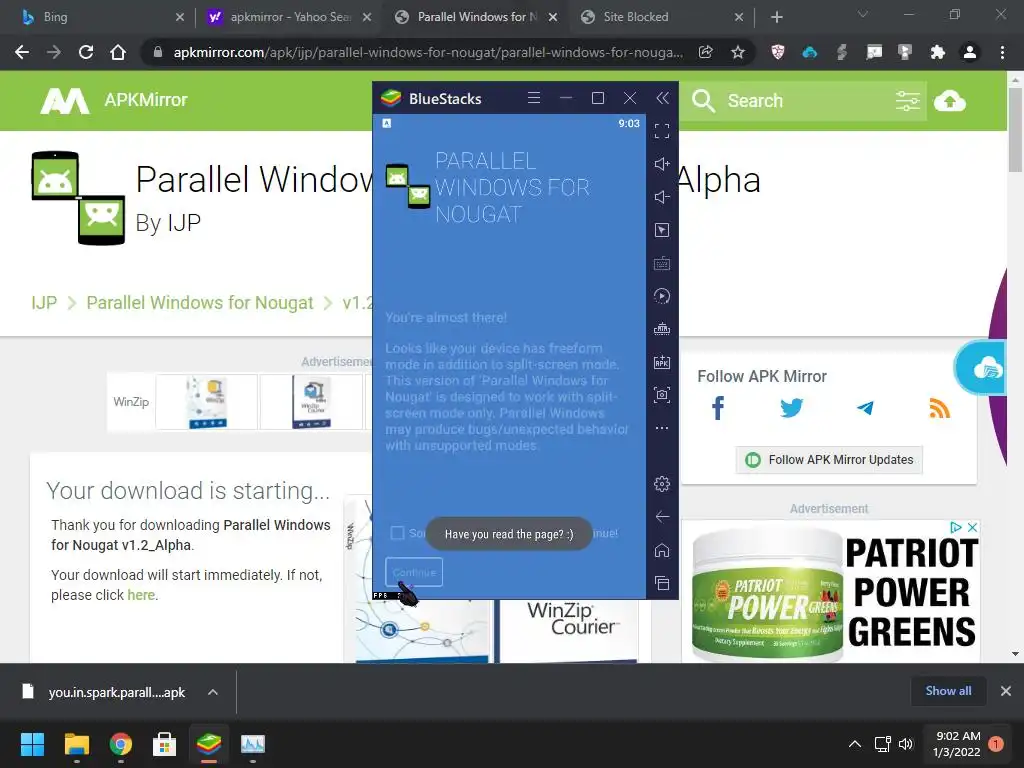The height and width of the screenshot is (768, 1024).
Task: Open Chrome three-dot menu
Action: click(1002, 52)
